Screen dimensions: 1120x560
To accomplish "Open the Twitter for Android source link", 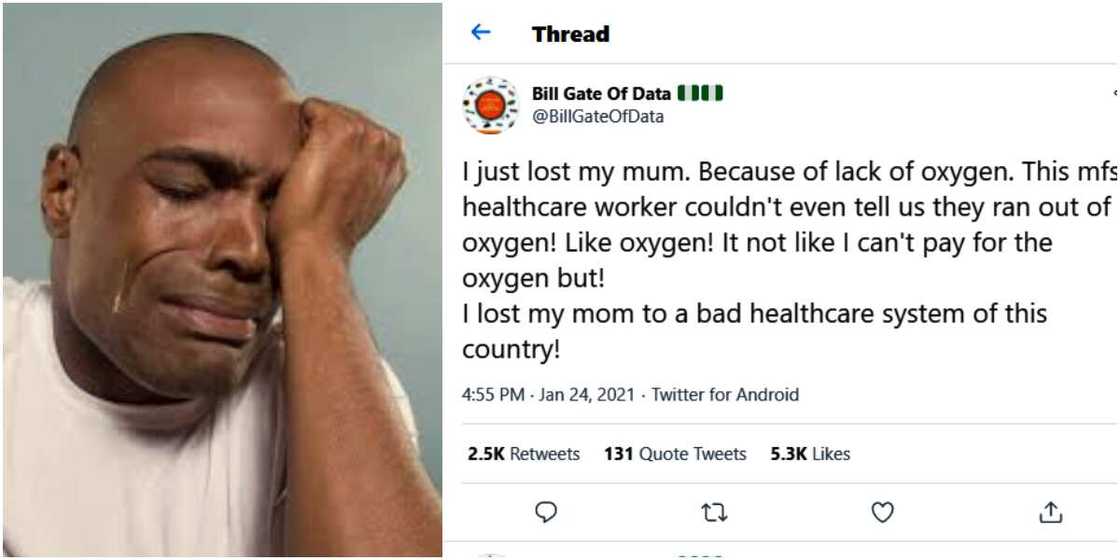I will [725, 395].
